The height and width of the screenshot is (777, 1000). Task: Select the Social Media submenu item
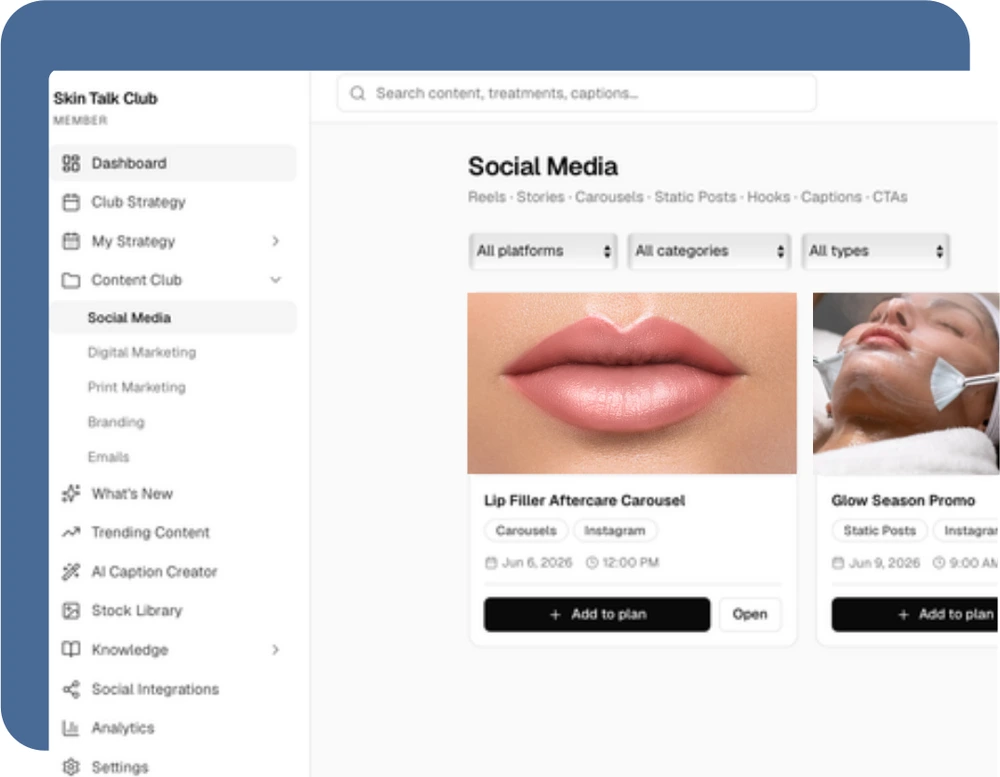tap(173, 318)
